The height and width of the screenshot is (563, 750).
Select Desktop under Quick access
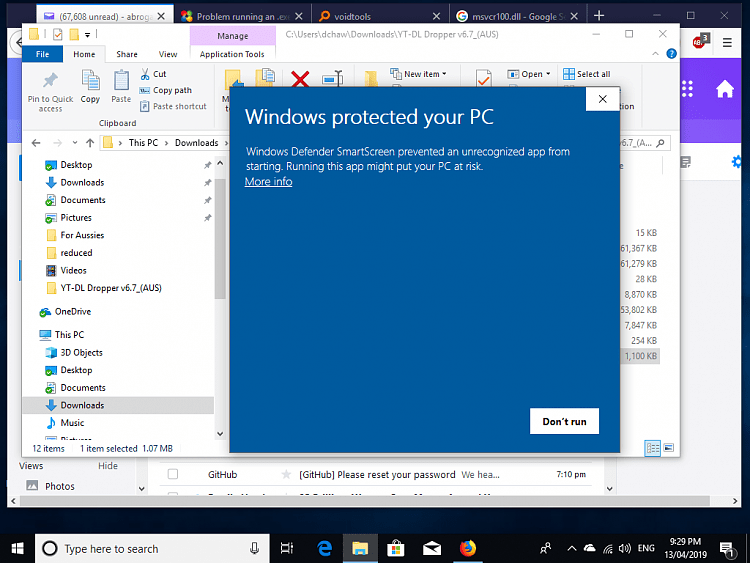[76, 165]
